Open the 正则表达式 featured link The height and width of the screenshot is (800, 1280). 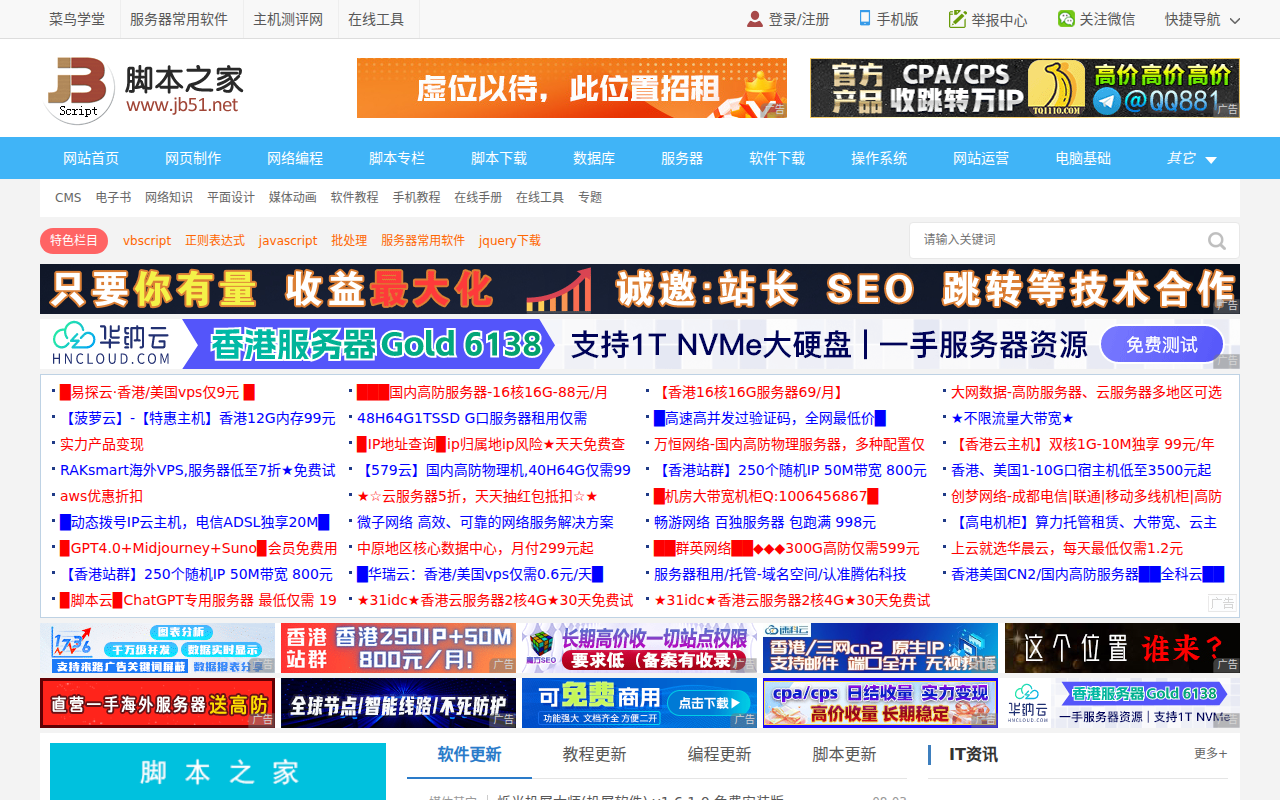[215, 241]
